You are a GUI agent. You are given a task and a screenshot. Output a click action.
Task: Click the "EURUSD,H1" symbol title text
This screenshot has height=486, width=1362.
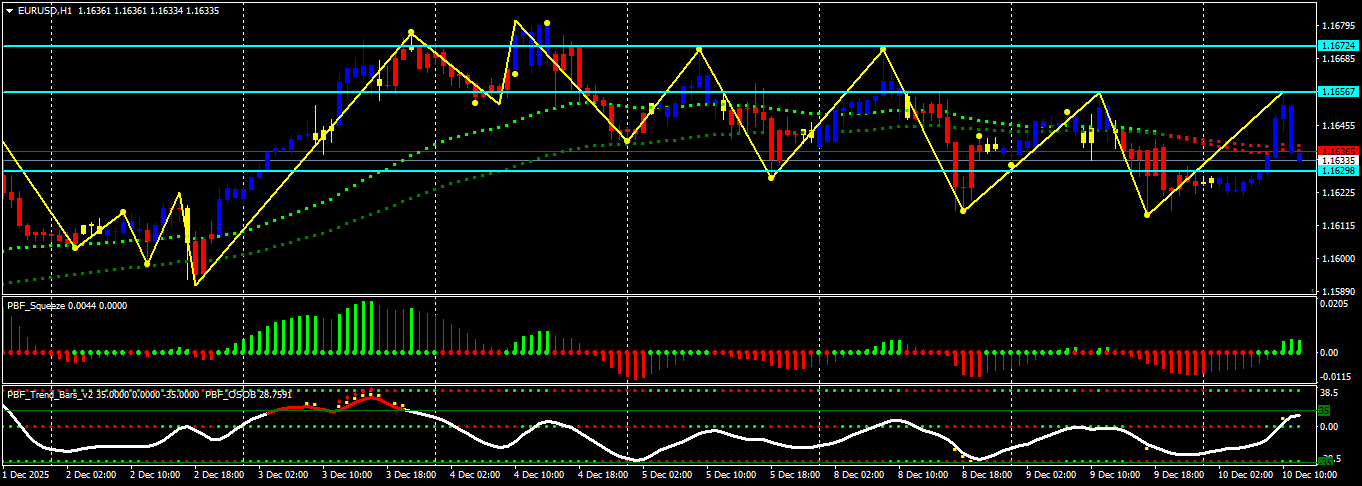[x=45, y=10]
